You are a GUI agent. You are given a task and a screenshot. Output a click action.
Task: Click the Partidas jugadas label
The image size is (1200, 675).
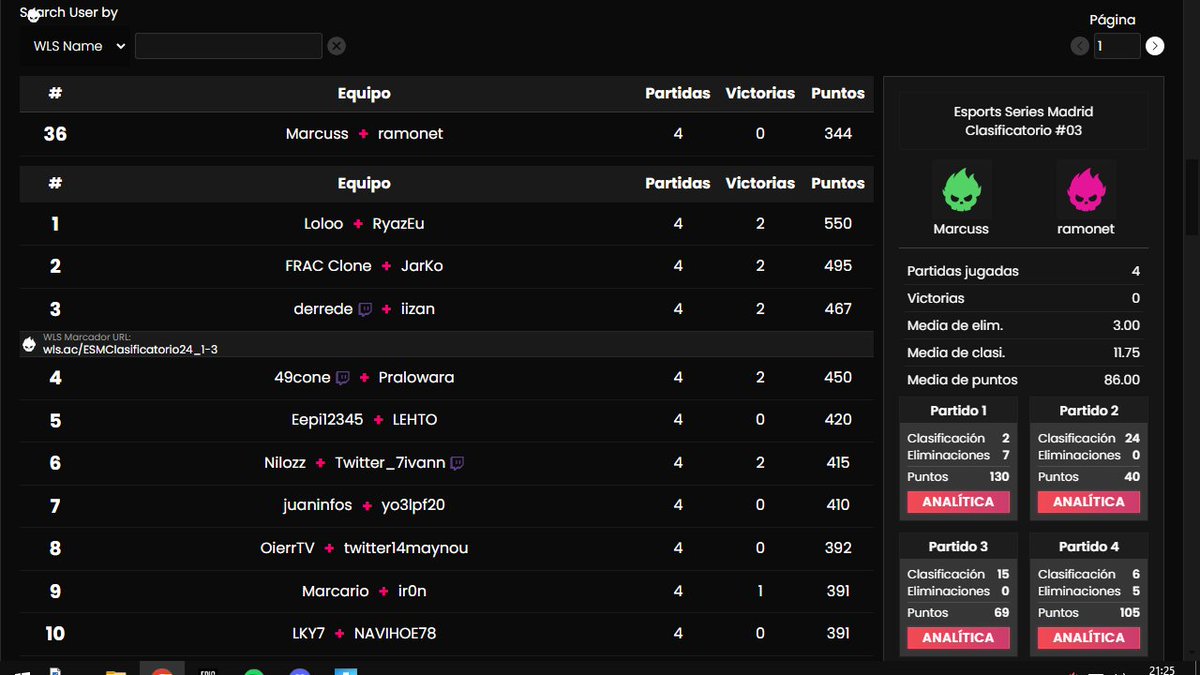[963, 272]
